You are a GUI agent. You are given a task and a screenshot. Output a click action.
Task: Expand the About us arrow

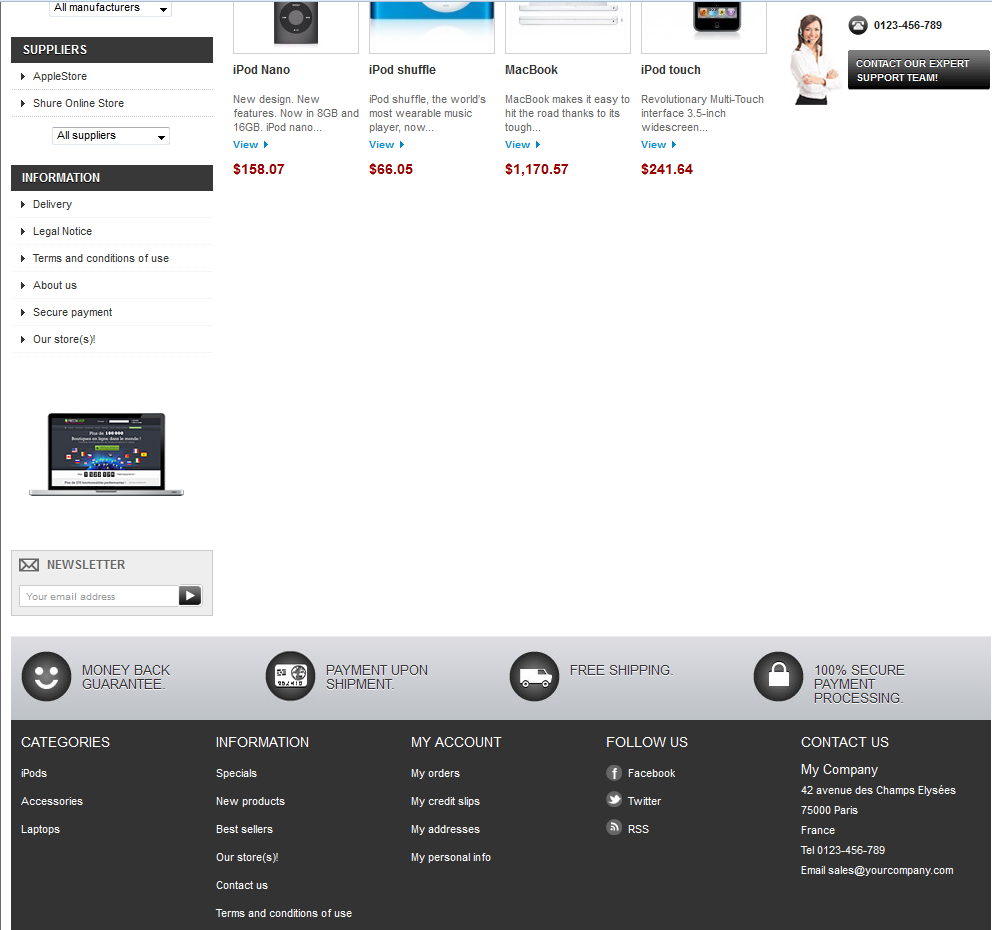(x=23, y=285)
